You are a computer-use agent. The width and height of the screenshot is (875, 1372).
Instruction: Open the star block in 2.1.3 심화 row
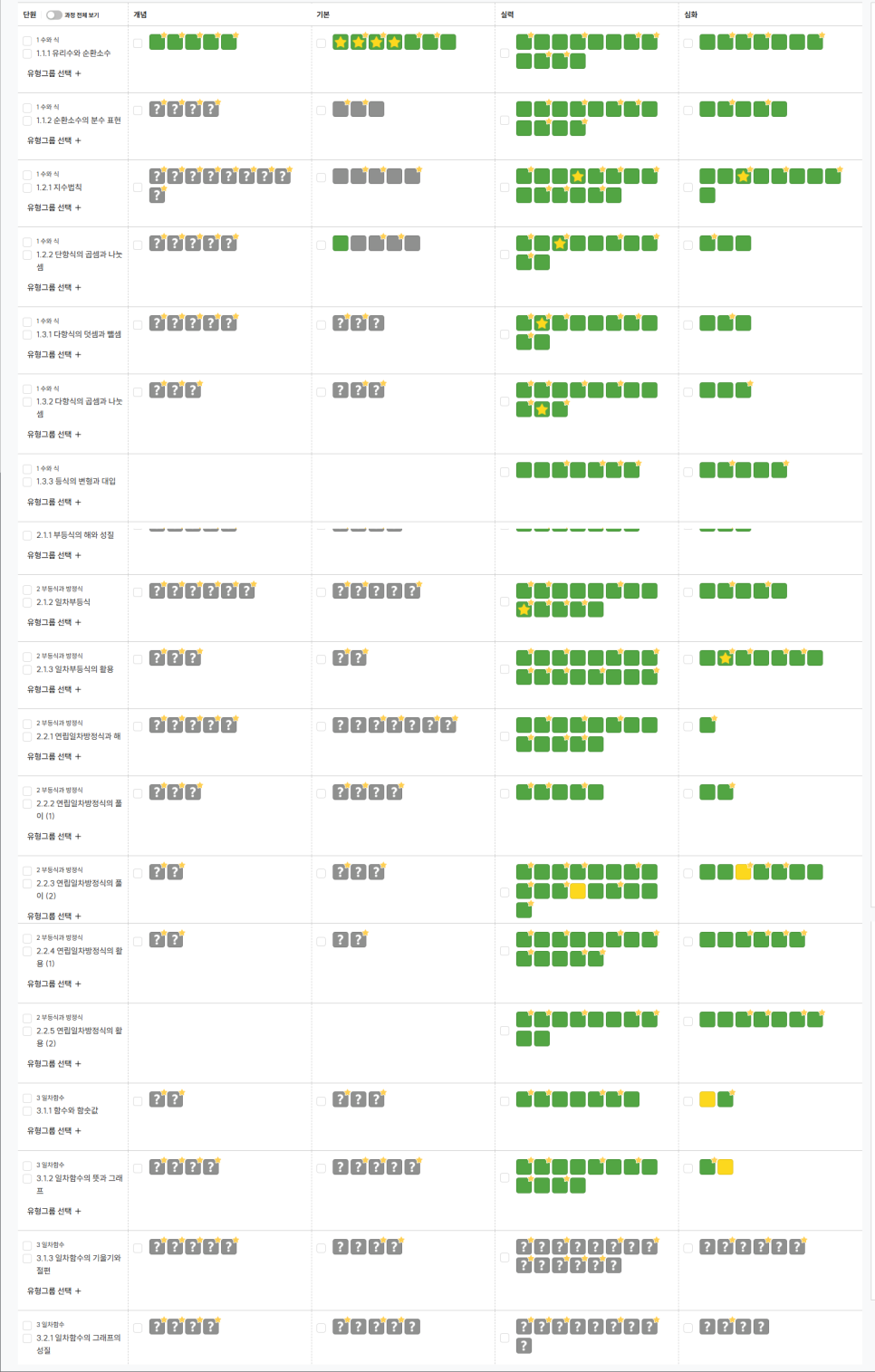(x=725, y=658)
